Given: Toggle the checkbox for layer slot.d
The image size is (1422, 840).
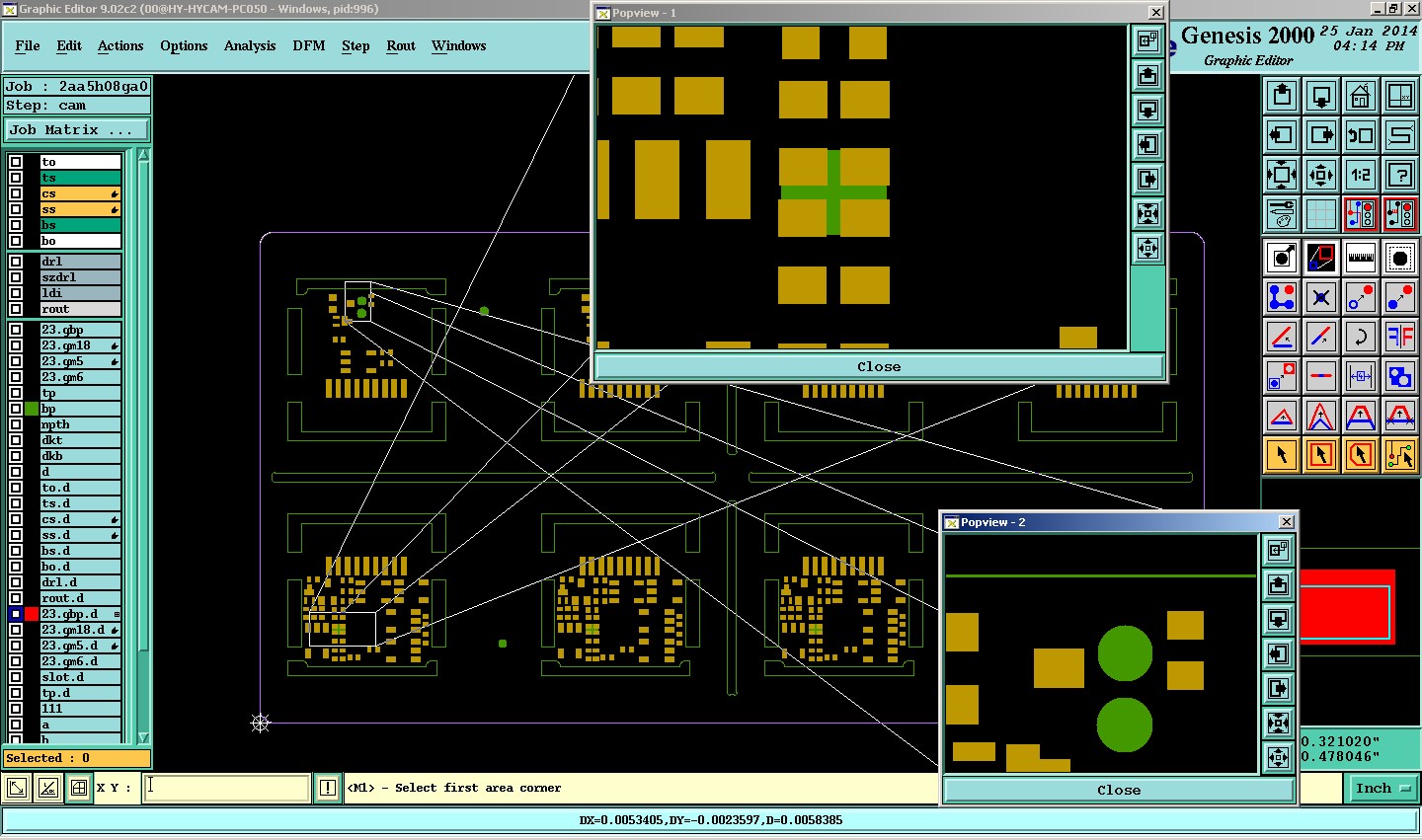Looking at the screenshot, I should 16,677.
